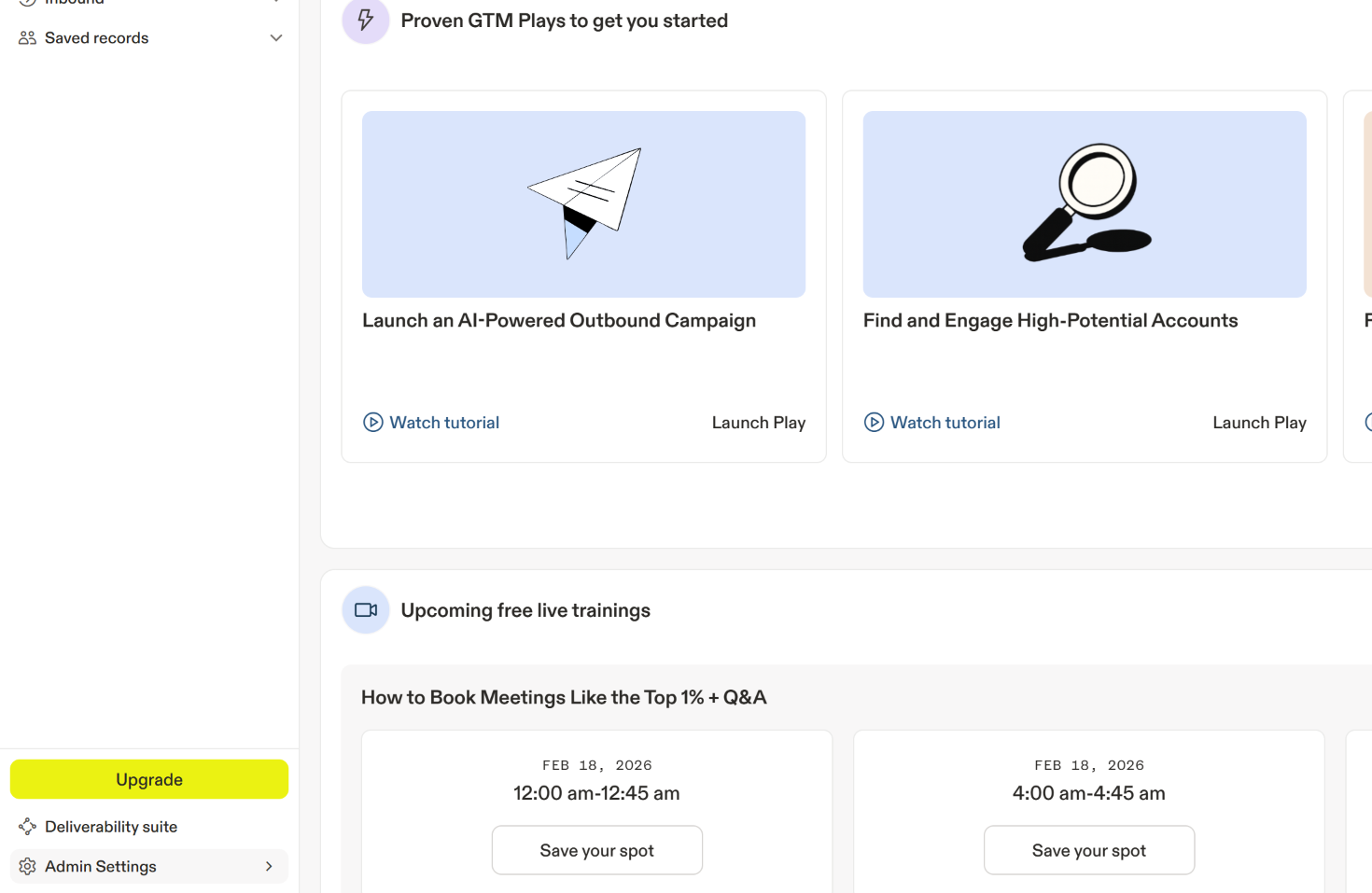Viewport: 1372px width, 893px height.
Task: Open Admin Settings menu item
Action: coord(101,867)
